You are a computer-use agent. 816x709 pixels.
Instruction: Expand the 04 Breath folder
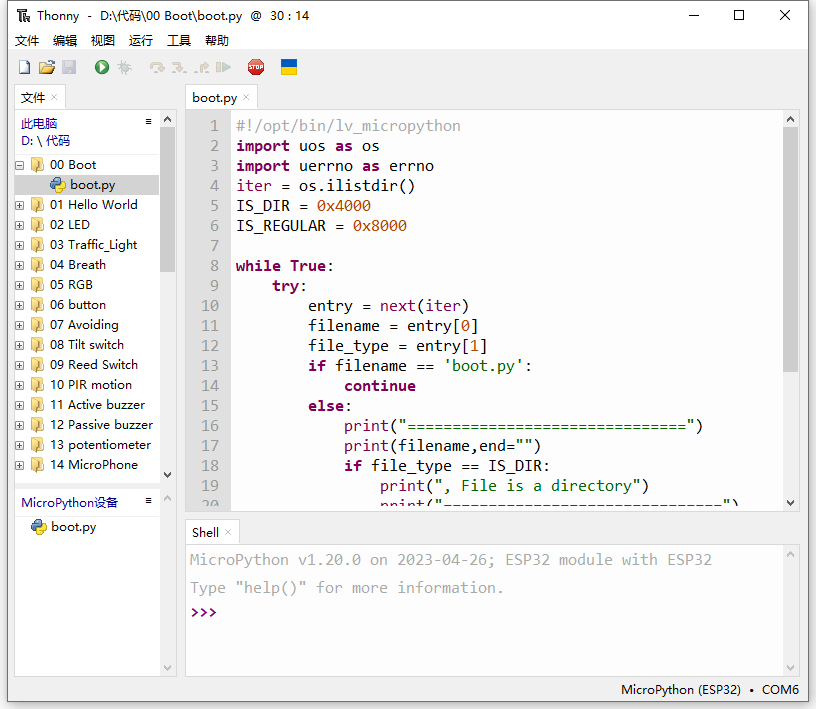(20, 265)
